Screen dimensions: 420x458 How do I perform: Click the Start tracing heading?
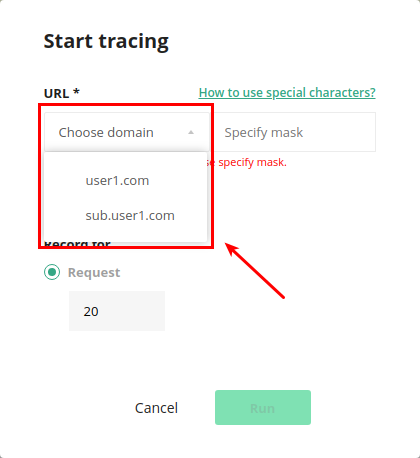click(106, 41)
